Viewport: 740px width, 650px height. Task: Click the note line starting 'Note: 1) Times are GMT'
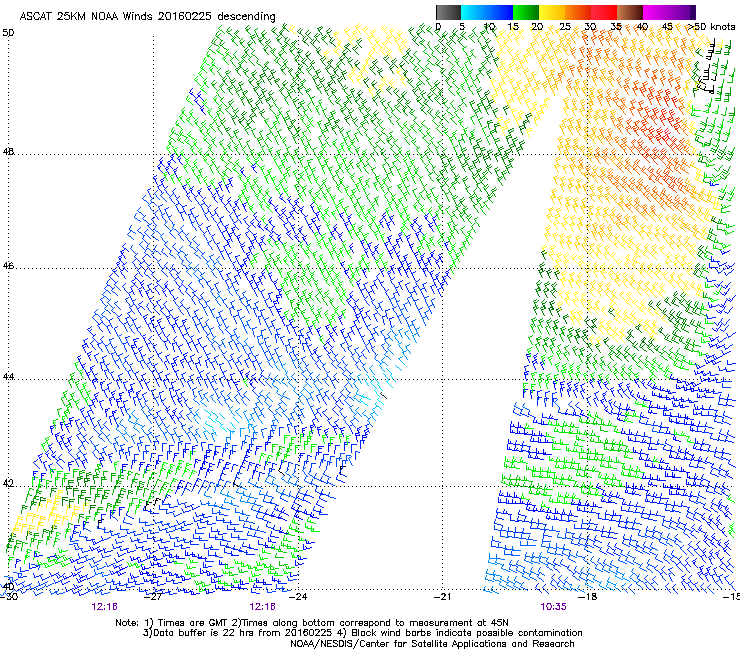coord(312,623)
